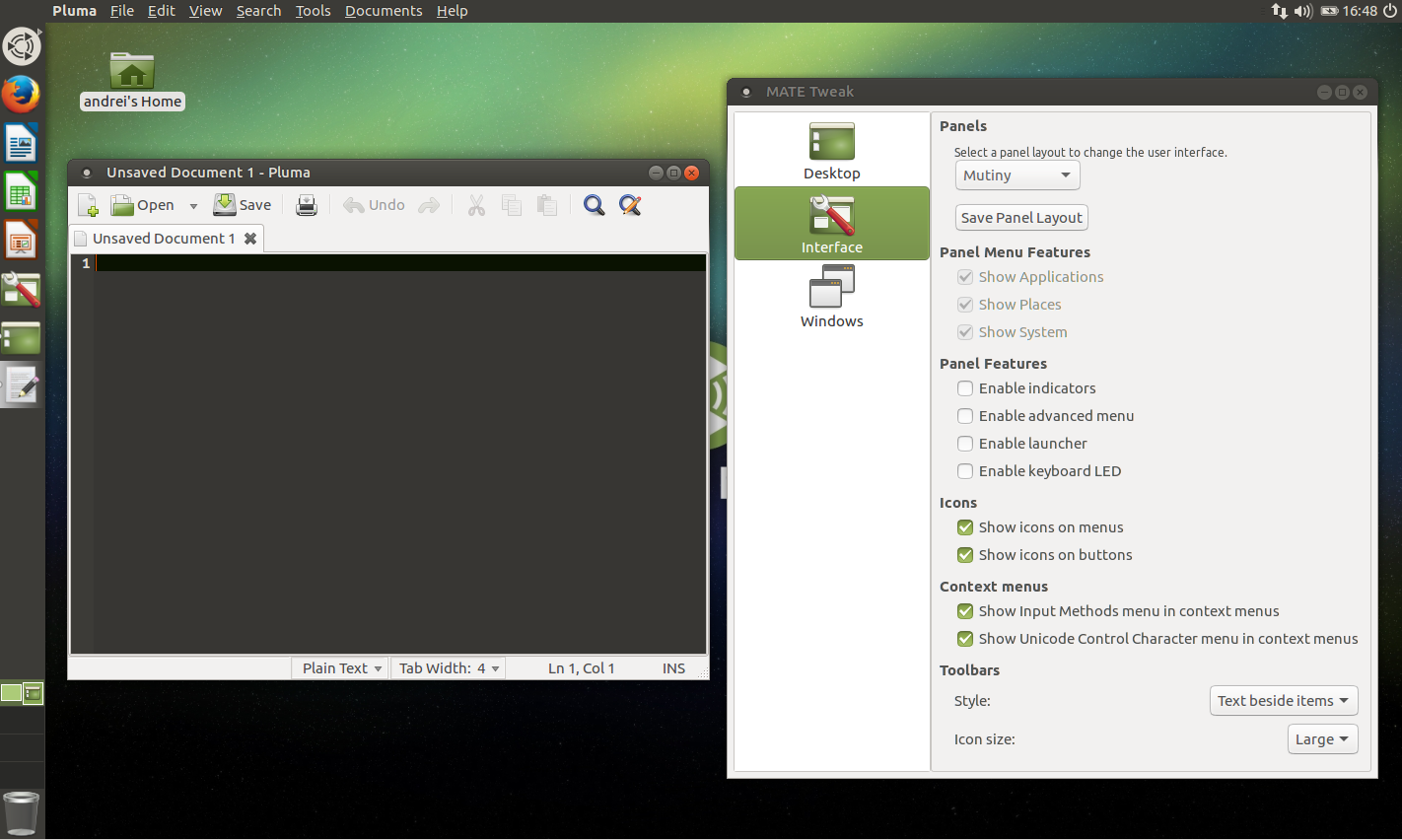Viewport: 1402px width, 840px height.
Task: Open the Ubuntu MATE menu dock button
Action: coord(21,46)
